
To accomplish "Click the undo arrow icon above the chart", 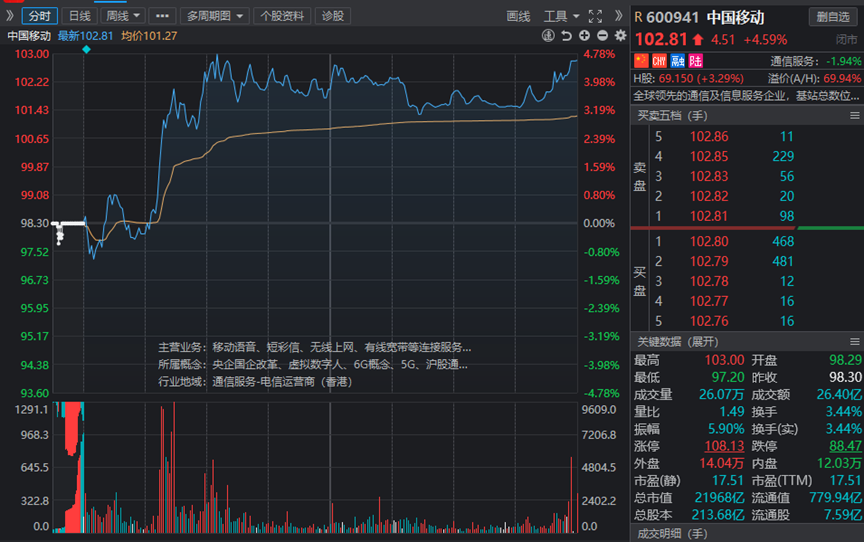I will pyautogui.click(x=566, y=36).
